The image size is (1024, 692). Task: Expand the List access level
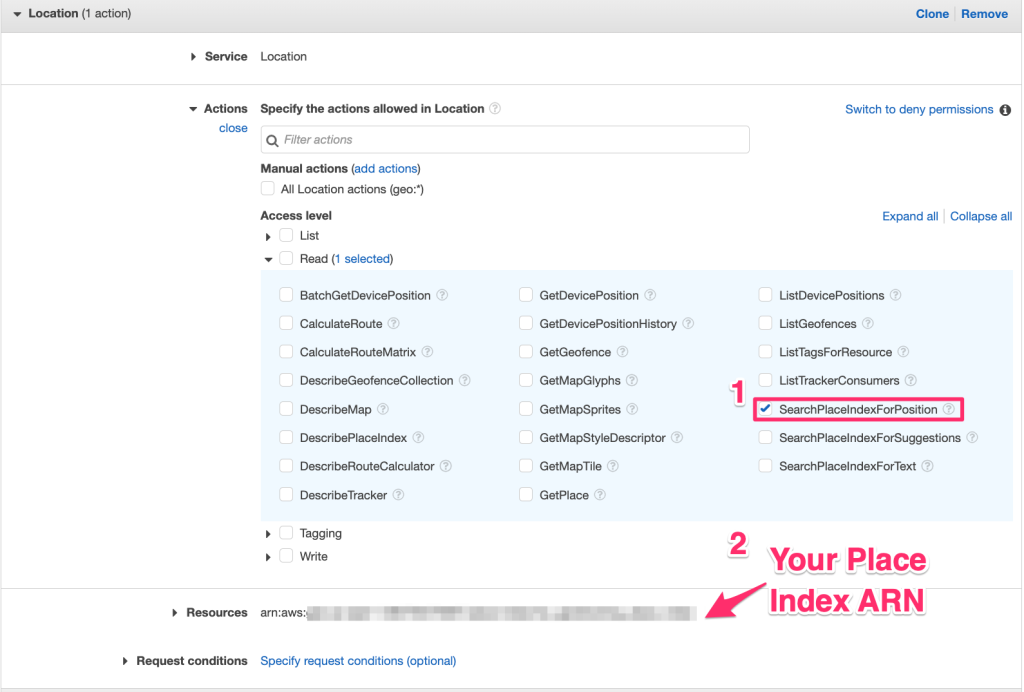click(x=268, y=236)
